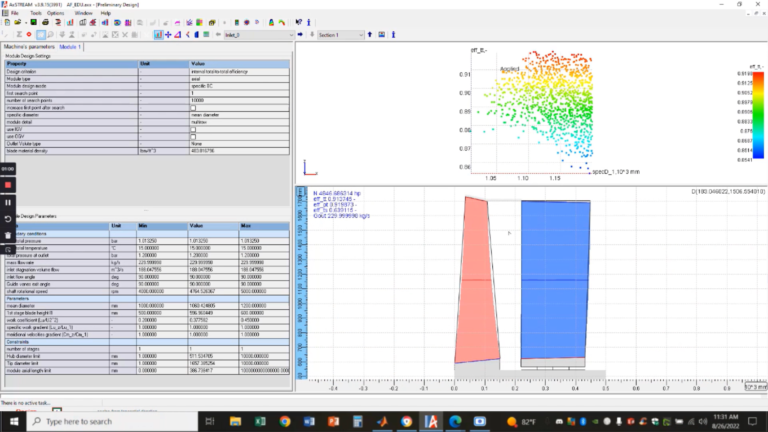Toggle the use IGV checkbox
The image size is (768, 432).
point(193,129)
